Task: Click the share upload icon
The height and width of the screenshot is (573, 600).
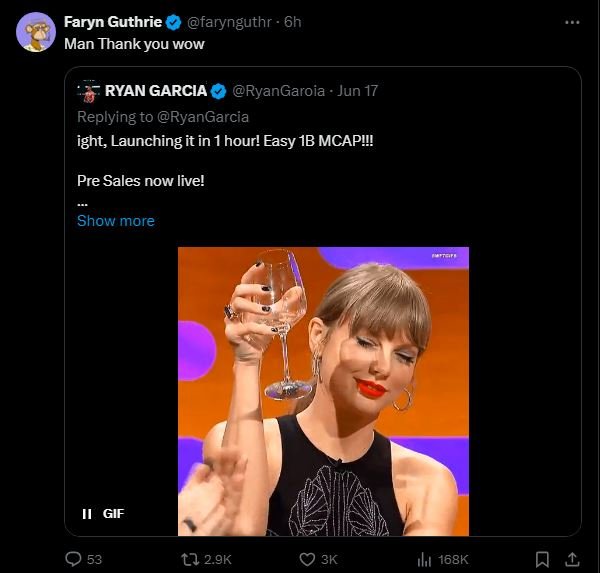Action: click(x=572, y=558)
